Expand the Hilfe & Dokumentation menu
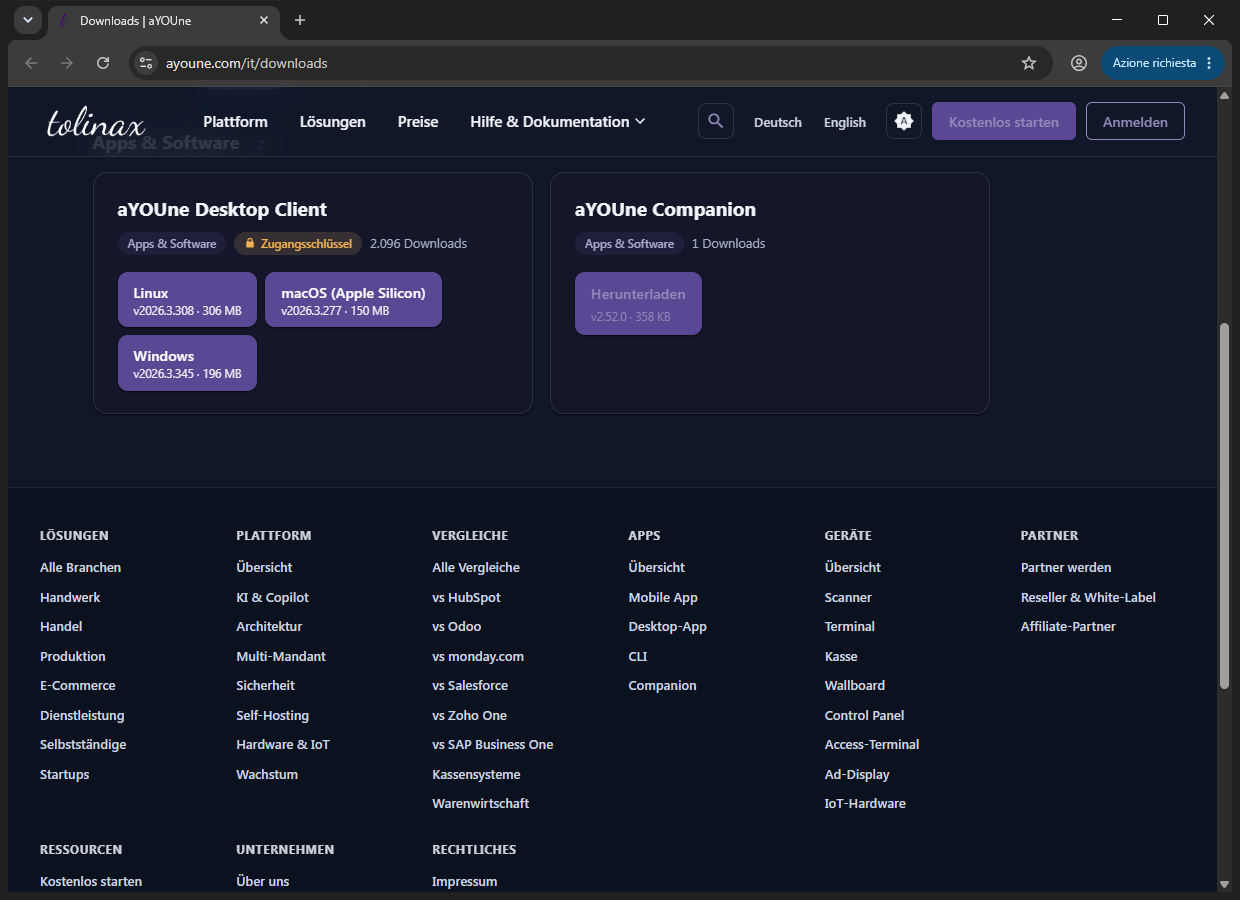 coord(558,122)
